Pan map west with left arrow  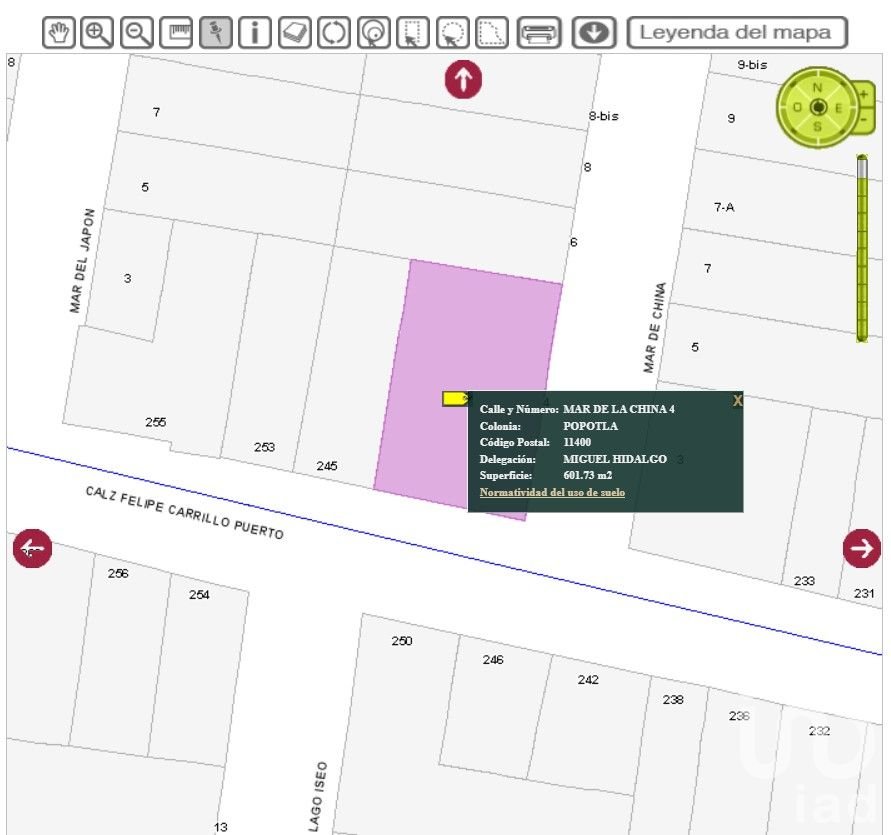click(x=32, y=548)
